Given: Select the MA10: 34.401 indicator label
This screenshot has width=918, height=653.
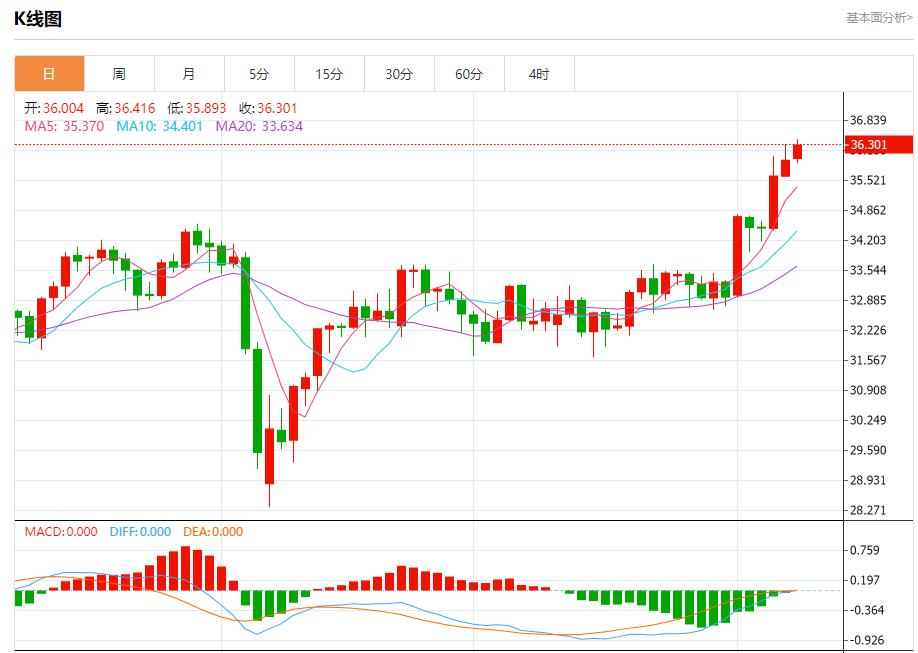Looking at the screenshot, I should (x=160, y=126).
